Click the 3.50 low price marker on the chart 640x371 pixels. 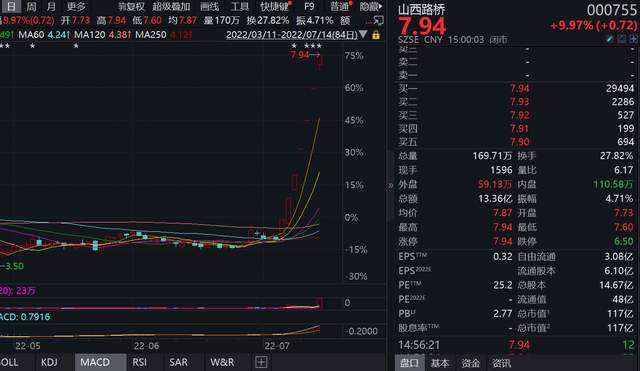pos(13,266)
